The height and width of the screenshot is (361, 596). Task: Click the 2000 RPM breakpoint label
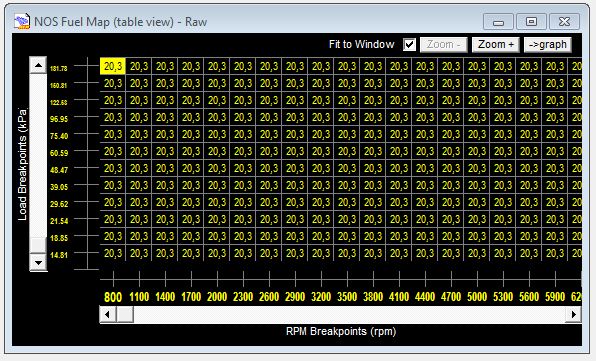click(x=217, y=297)
